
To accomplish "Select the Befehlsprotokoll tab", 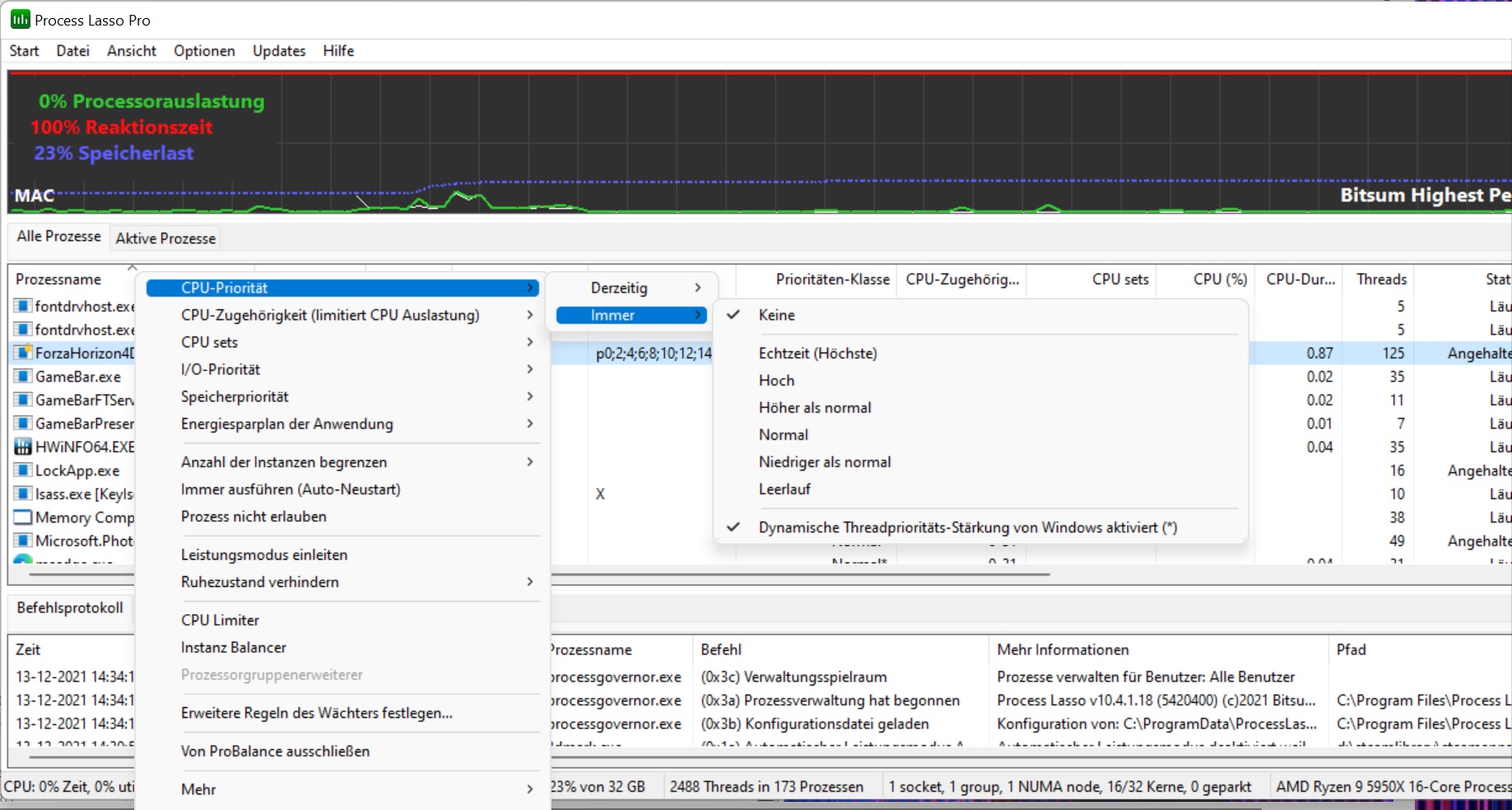I will pyautogui.click(x=70, y=608).
